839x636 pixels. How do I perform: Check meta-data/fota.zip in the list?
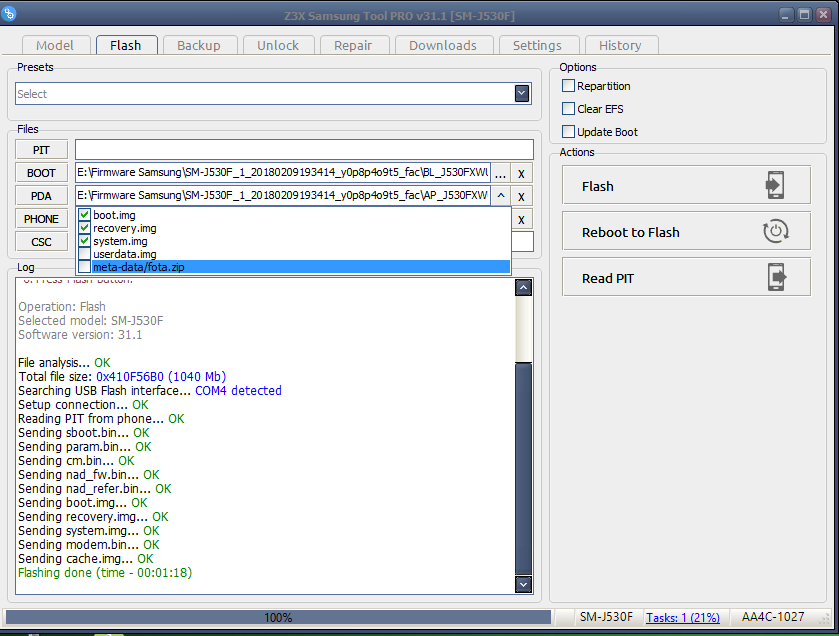84,266
